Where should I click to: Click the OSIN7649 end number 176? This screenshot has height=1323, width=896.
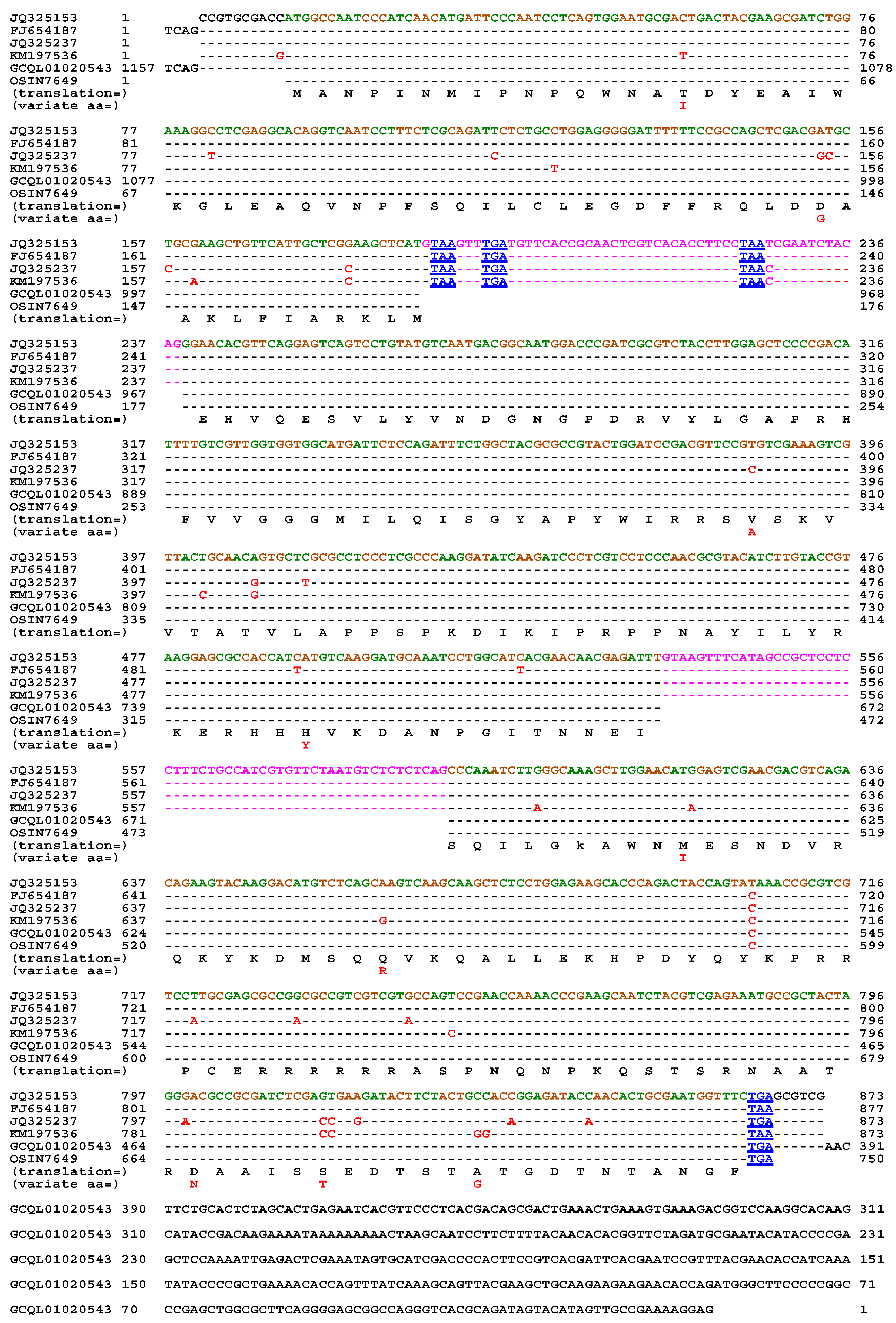point(872,306)
